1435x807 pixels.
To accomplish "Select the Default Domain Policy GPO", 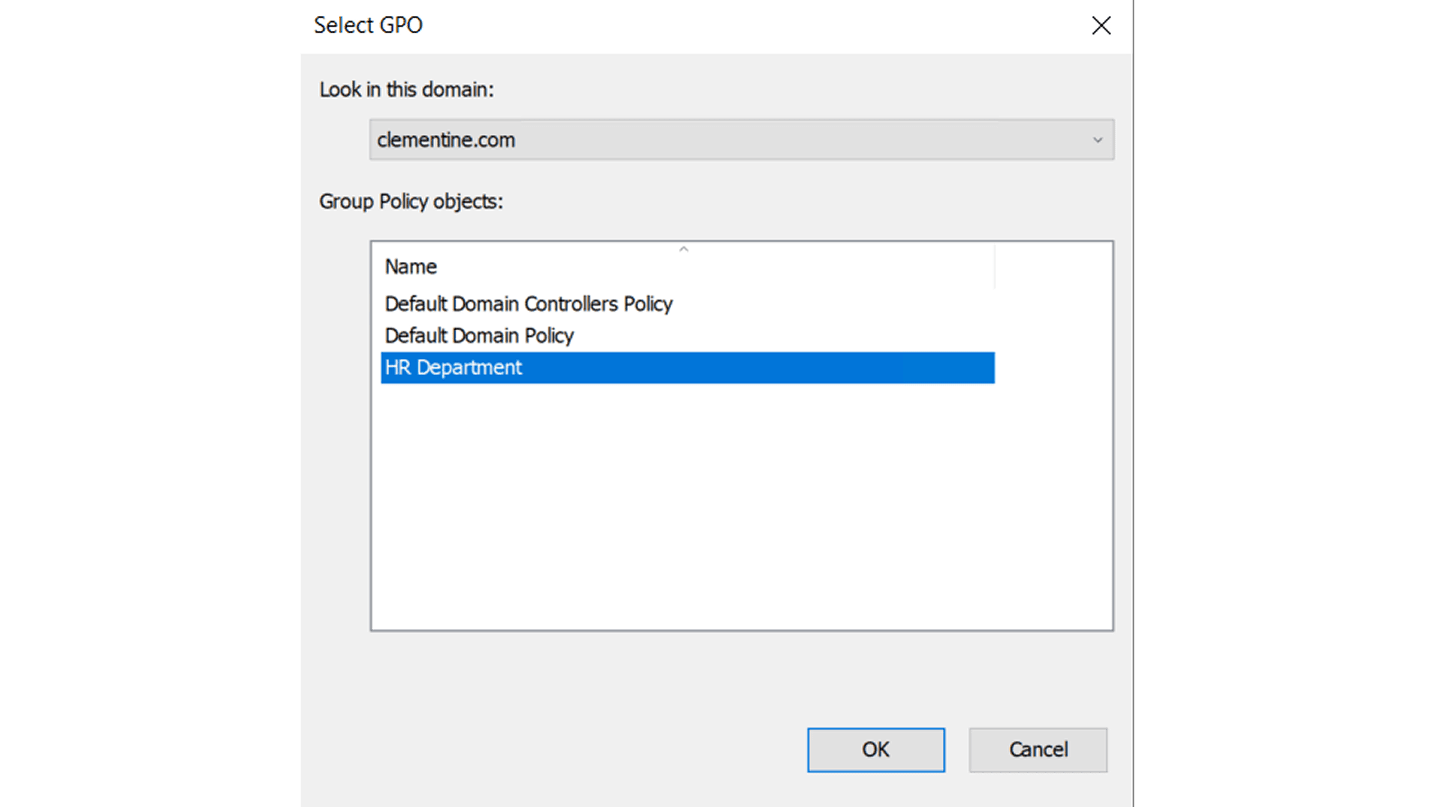I will (479, 335).
